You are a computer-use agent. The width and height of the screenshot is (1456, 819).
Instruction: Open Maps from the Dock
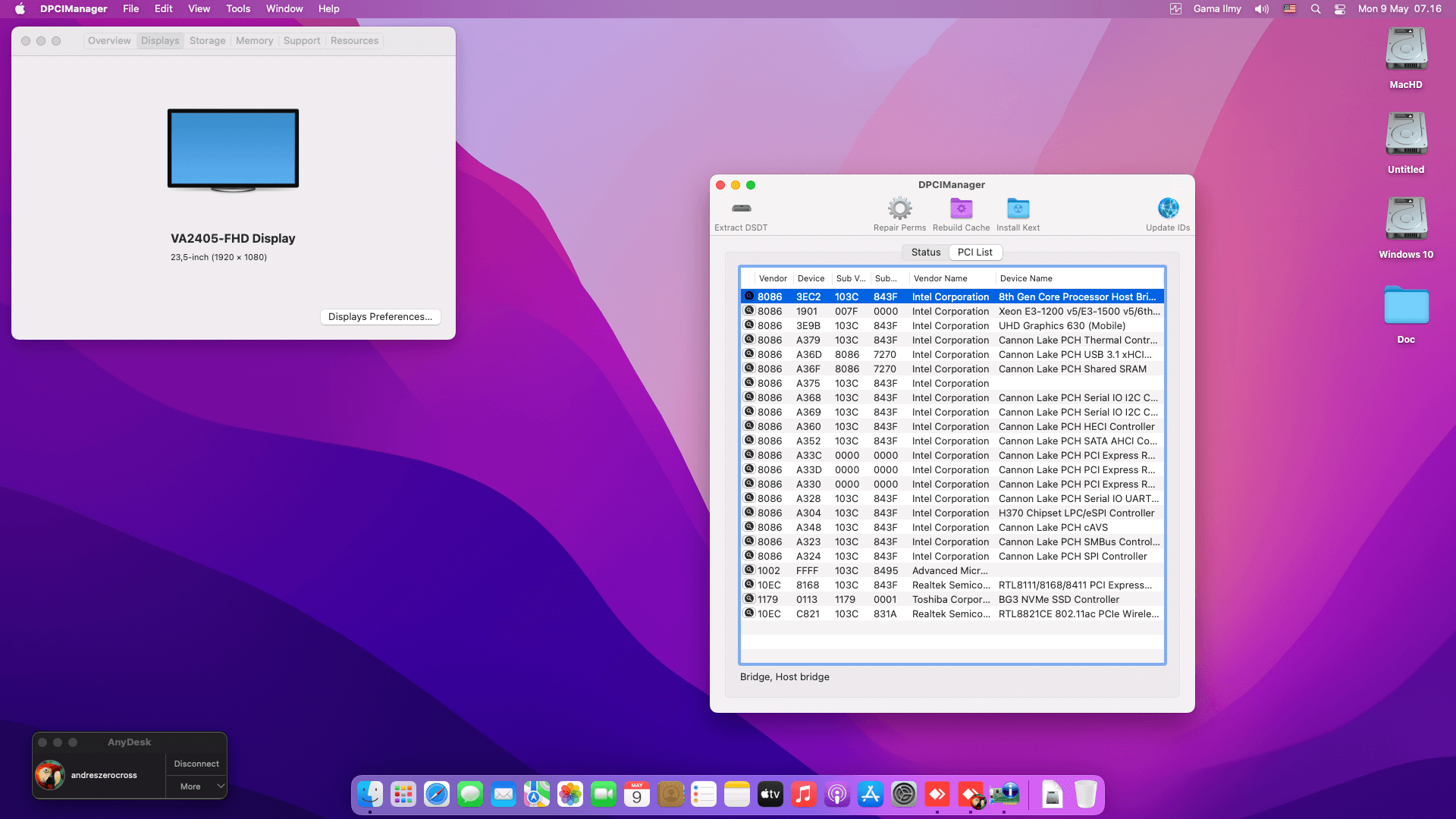pyautogui.click(x=537, y=794)
